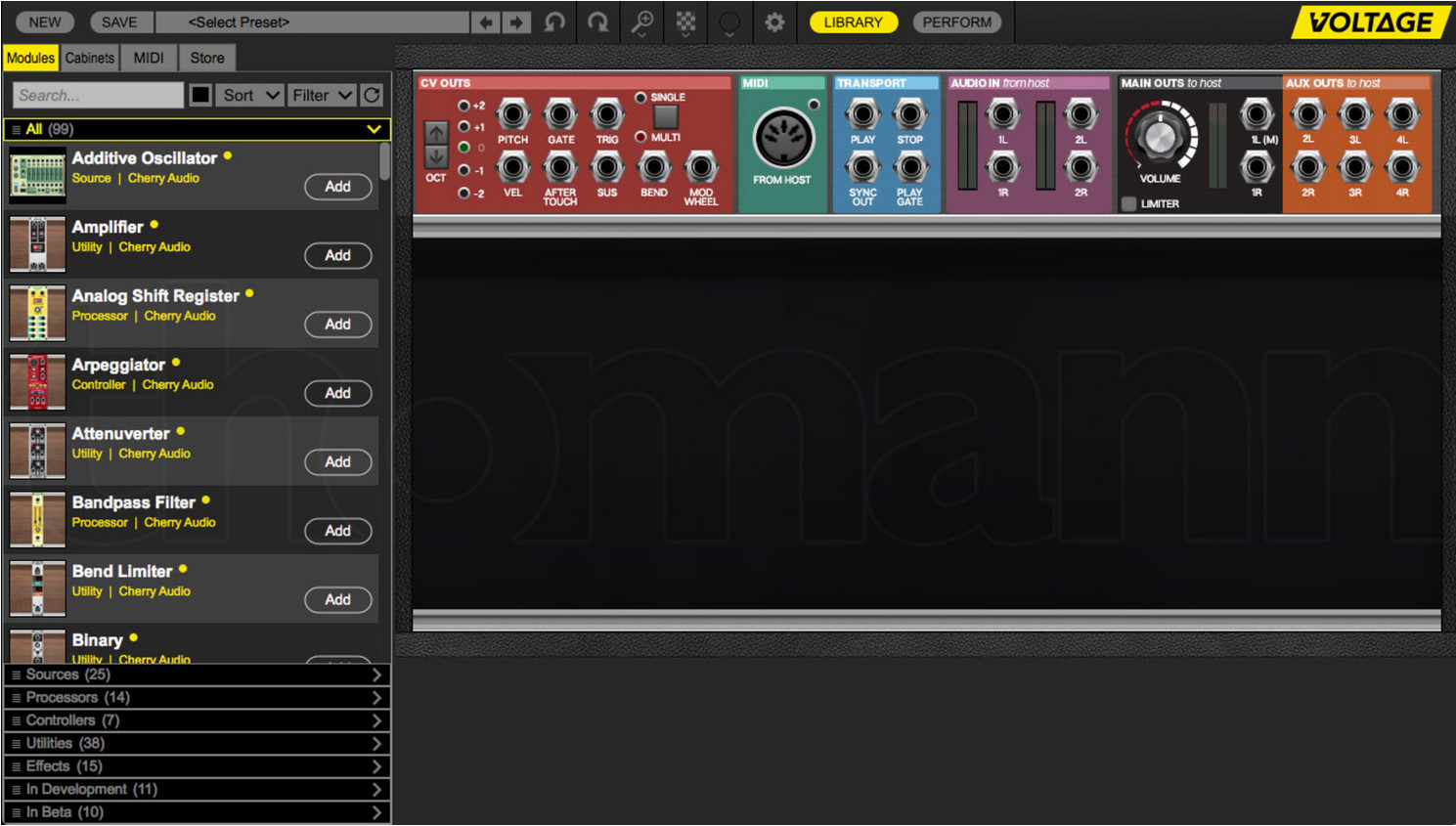The width and height of the screenshot is (1456, 826).
Task: Switch to the Cabinets tab
Action: click(x=89, y=58)
